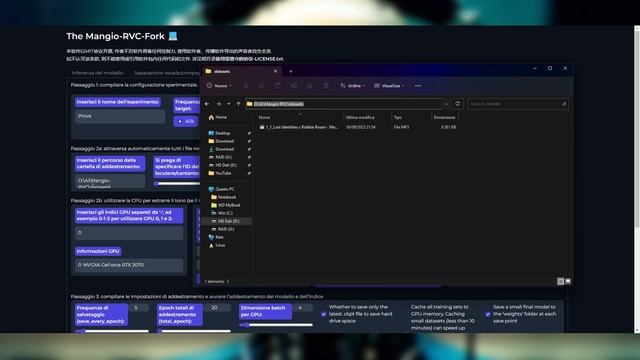This screenshot has width=640, height=360.
Task: Open the Visualizza view dropdown
Action: (x=389, y=86)
